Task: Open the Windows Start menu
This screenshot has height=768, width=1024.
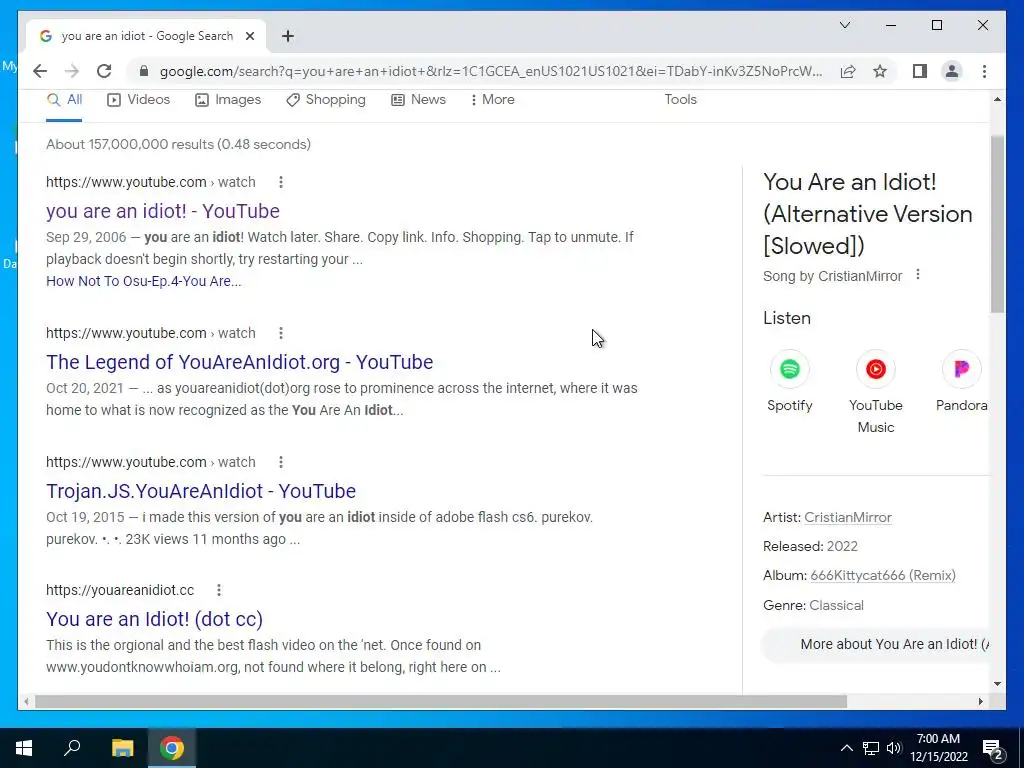Action: pyautogui.click(x=24, y=748)
